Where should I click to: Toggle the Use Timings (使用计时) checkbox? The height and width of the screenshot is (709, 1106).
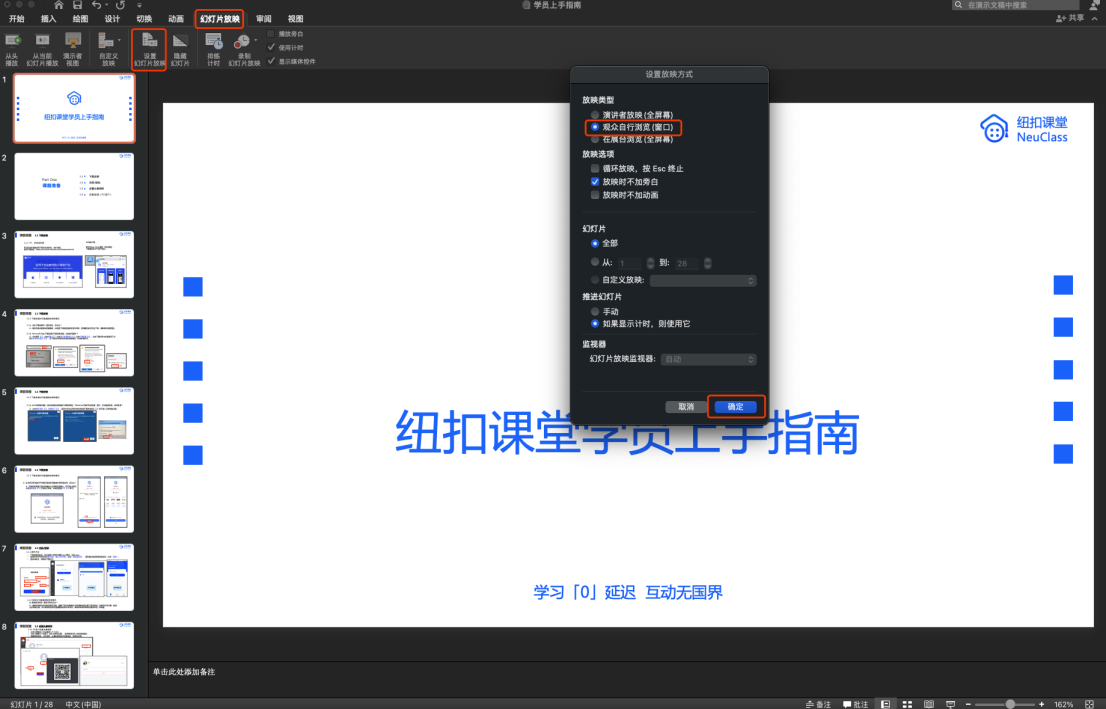click(271, 47)
